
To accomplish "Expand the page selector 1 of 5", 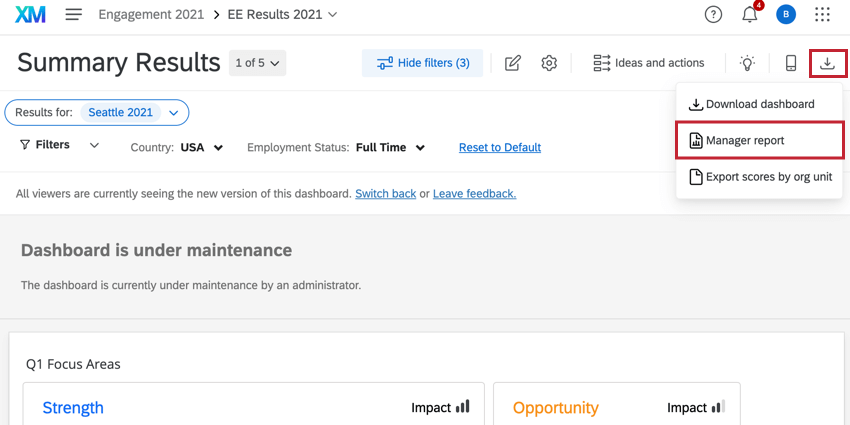I will (258, 63).
